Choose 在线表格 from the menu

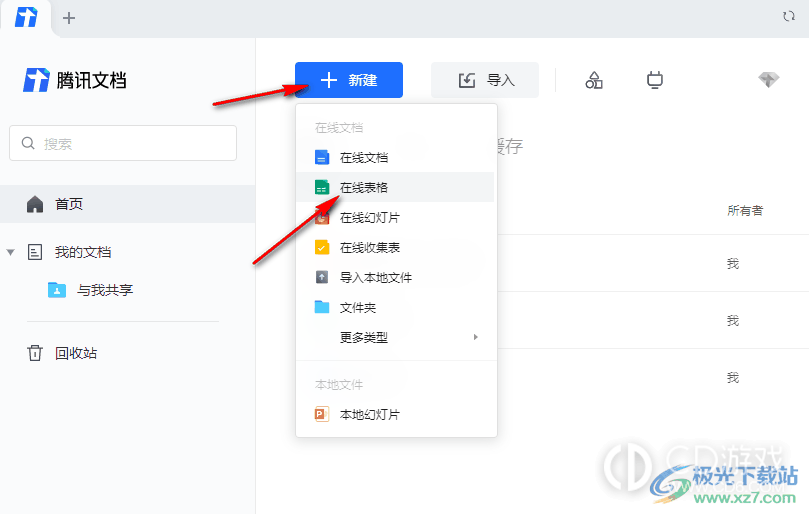395,187
